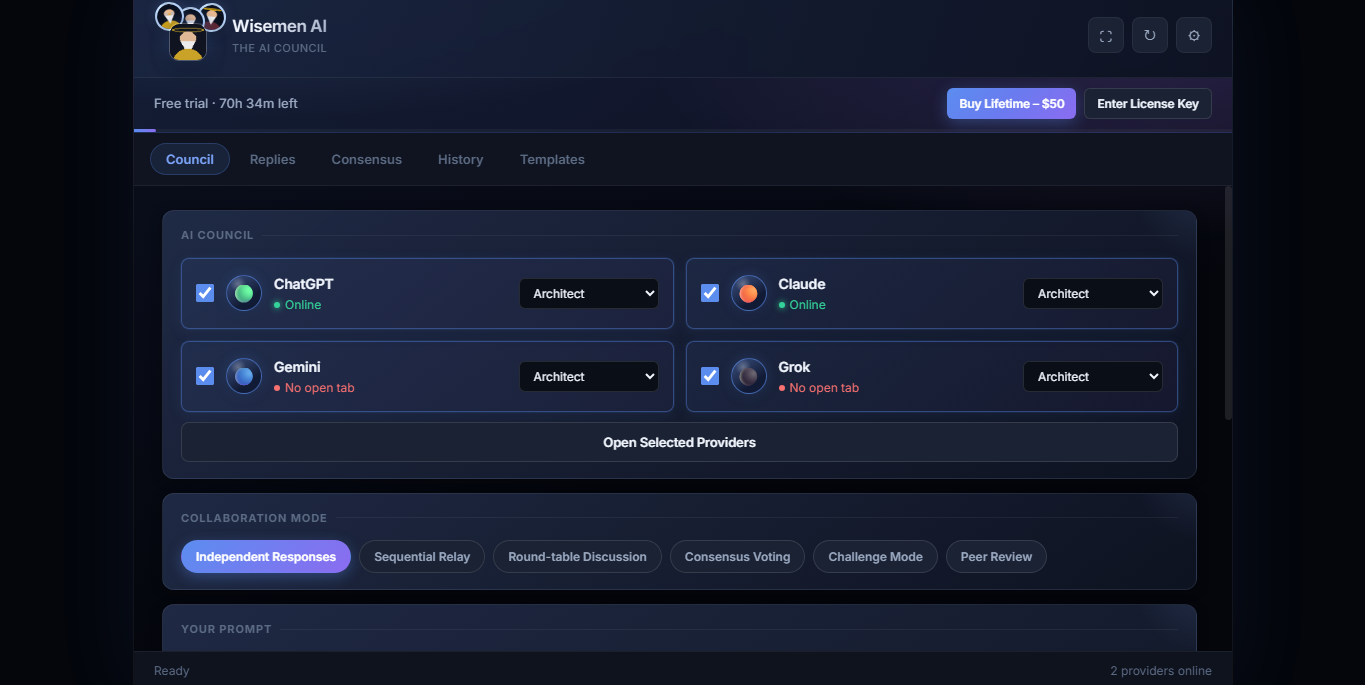Switch to the Consensus tab
1365x685 pixels.
[x=367, y=159]
